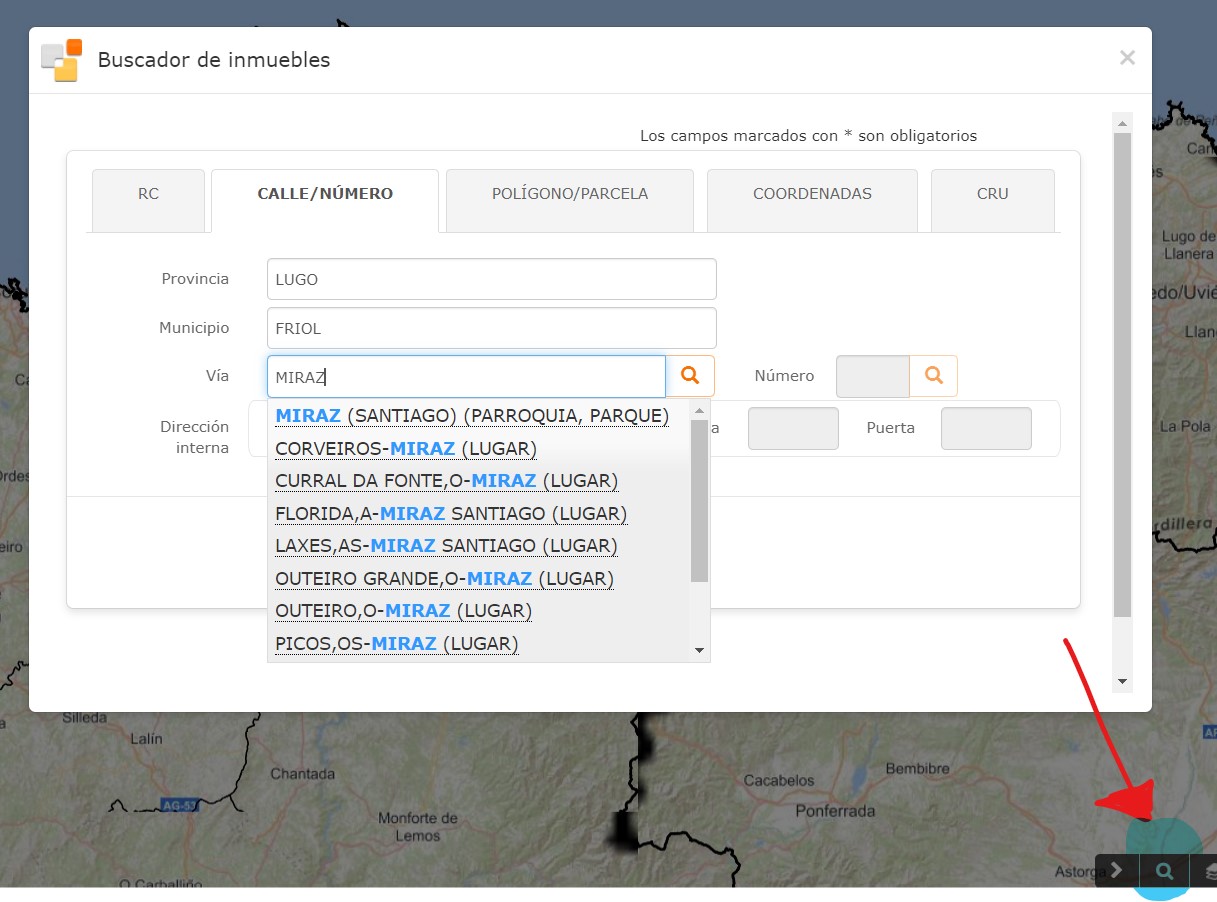The height and width of the screenshot is (902, 1217).
Task: Click the search icon next to Número field
Action: pyautogui.click(x=933, y=376)
